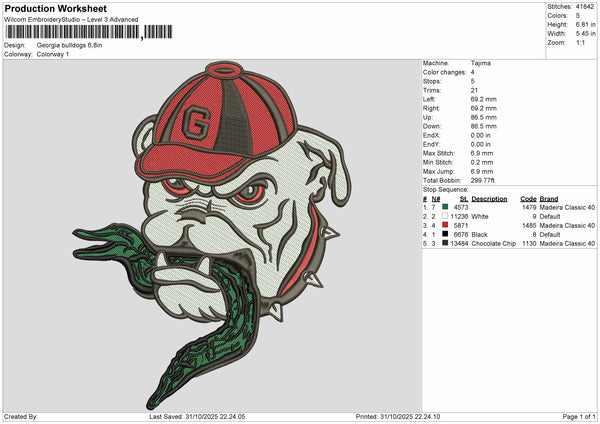The width and height of the screenshot is (600, 424).
Task: Click the Min Stitch value 0.2 mm
Action: (x=482, y=162)
